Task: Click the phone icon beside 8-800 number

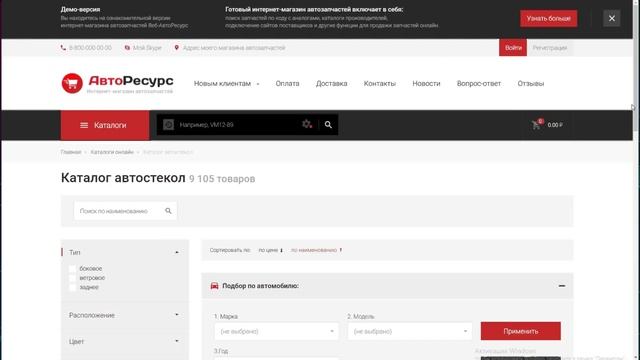Action: pos(63,48)
